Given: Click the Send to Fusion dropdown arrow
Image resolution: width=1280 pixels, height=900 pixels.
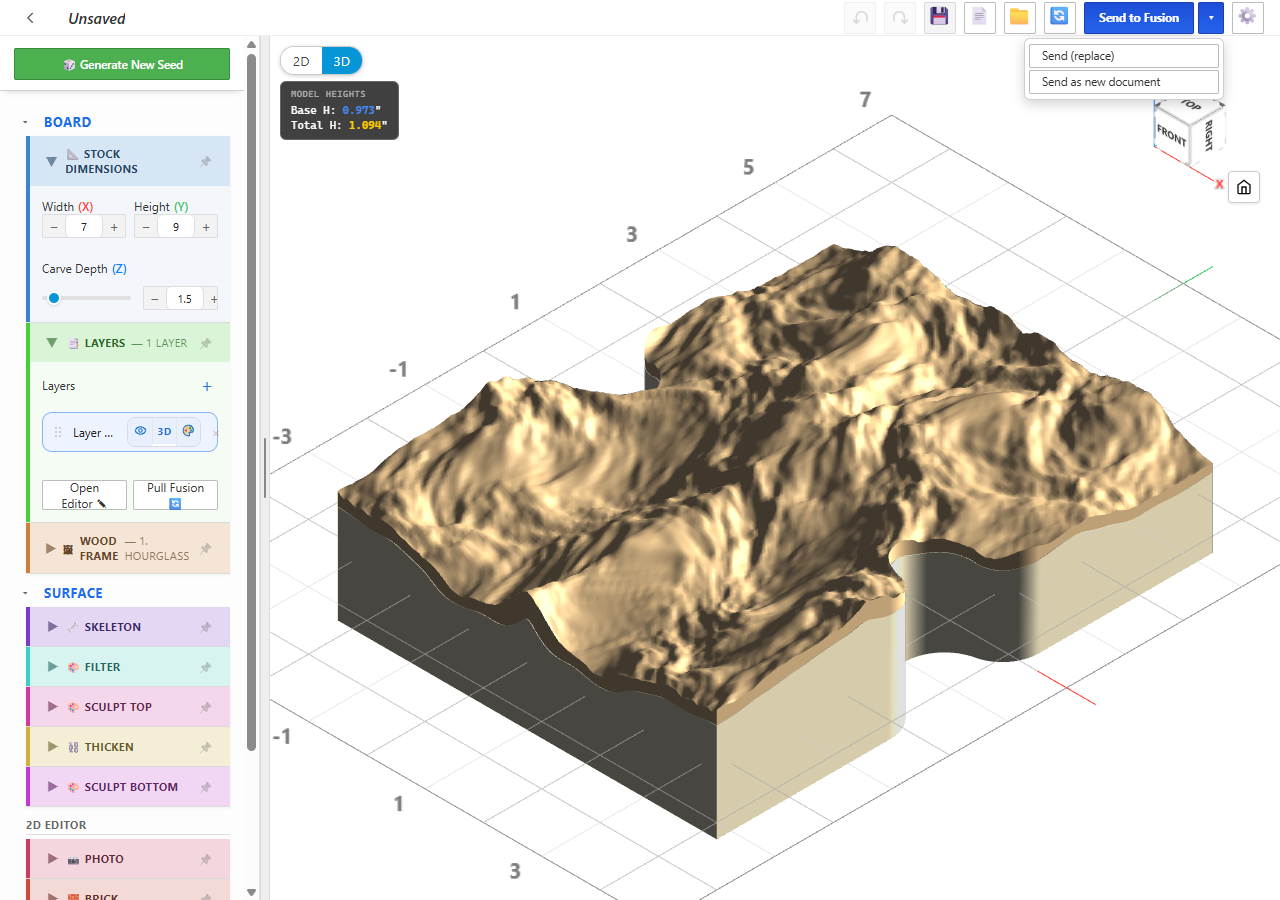Looking at the screenshot, I should click(x=1211, y=17).
